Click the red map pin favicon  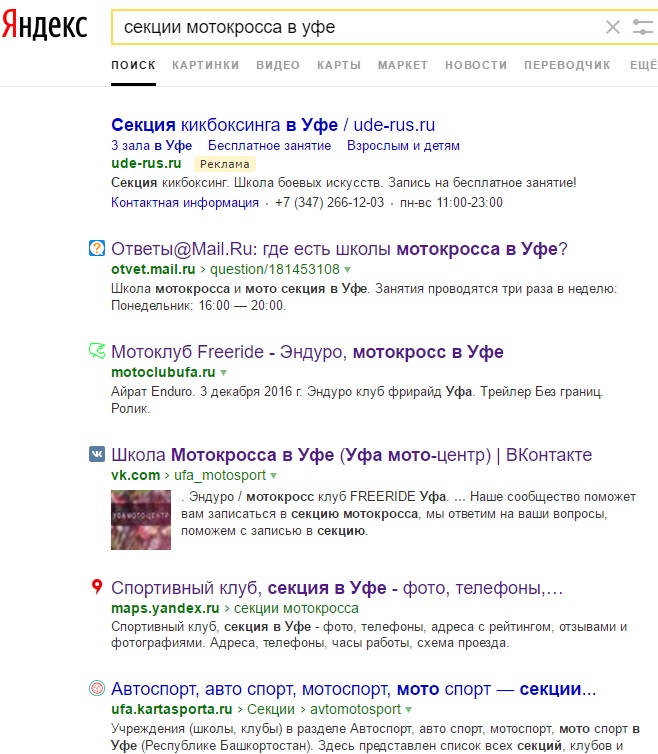tap(97, 587)
